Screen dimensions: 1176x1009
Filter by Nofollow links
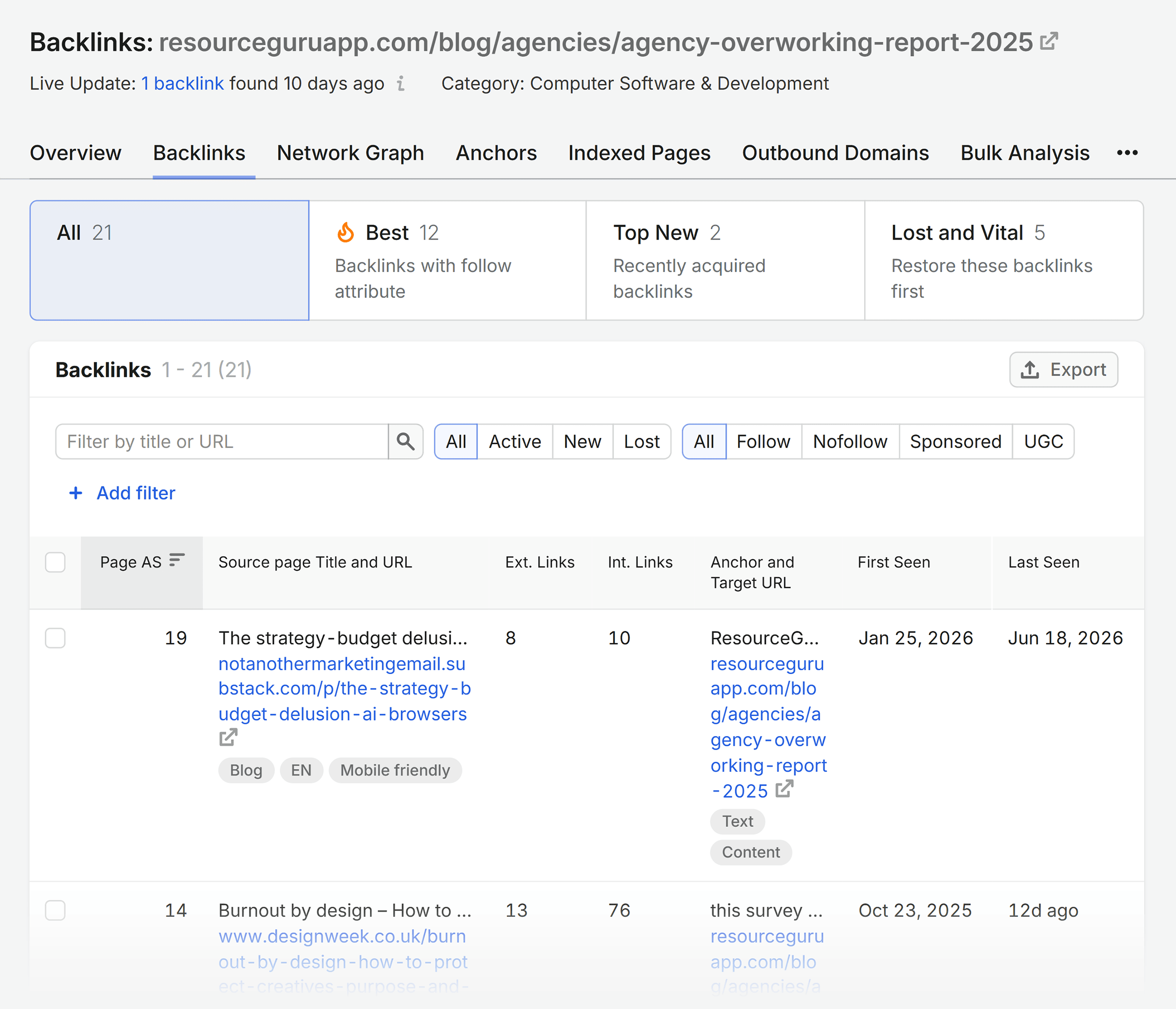tap(850, 441)
